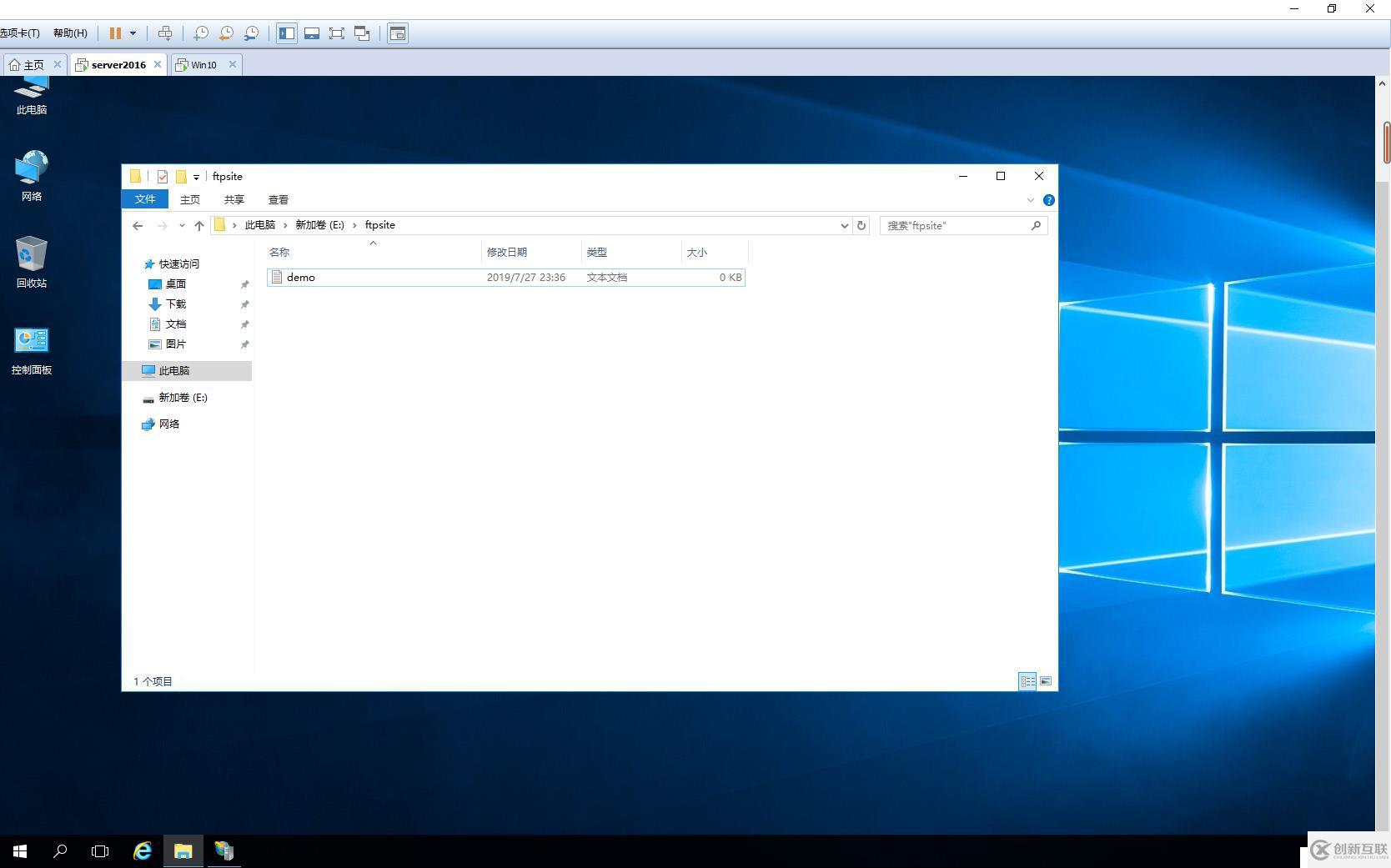Toggle the VMware library sidebar
The height and width of the screenshot is (868, 1391).
pyautogui.click(x=287, y=33)
